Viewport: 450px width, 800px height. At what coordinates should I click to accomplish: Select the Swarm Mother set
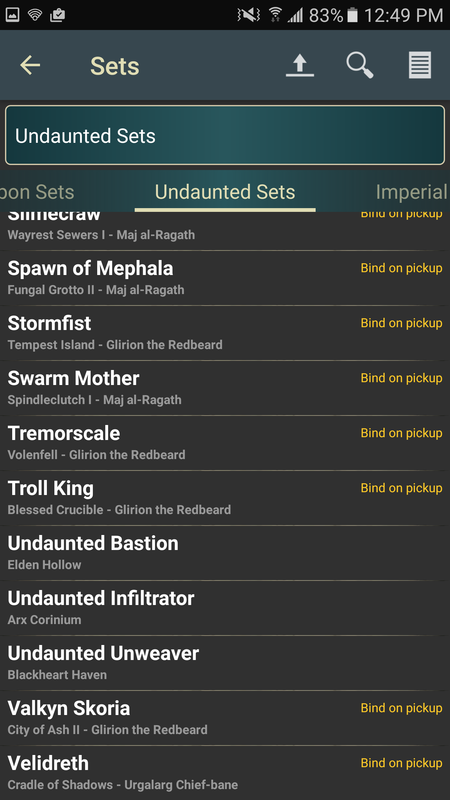point(225,388)
